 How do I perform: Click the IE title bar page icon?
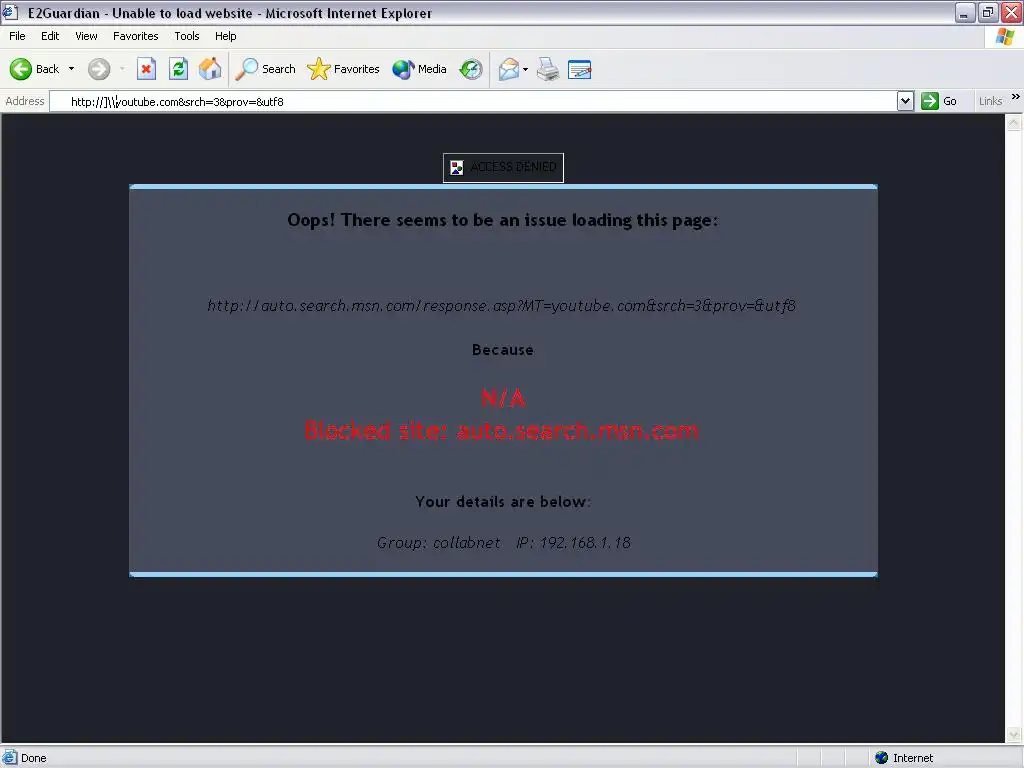coord(10,12)
